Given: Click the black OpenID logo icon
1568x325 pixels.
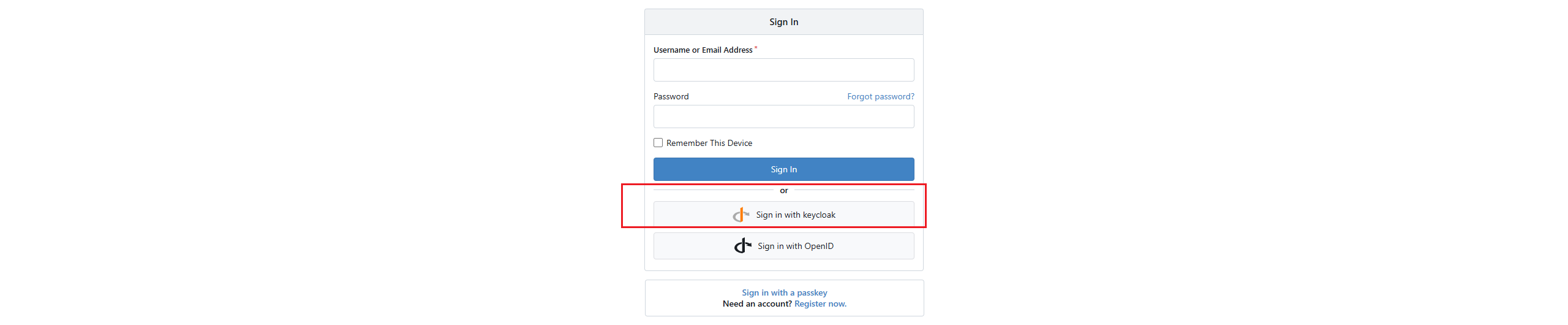Looking at the screenshot, I should 742,246.
